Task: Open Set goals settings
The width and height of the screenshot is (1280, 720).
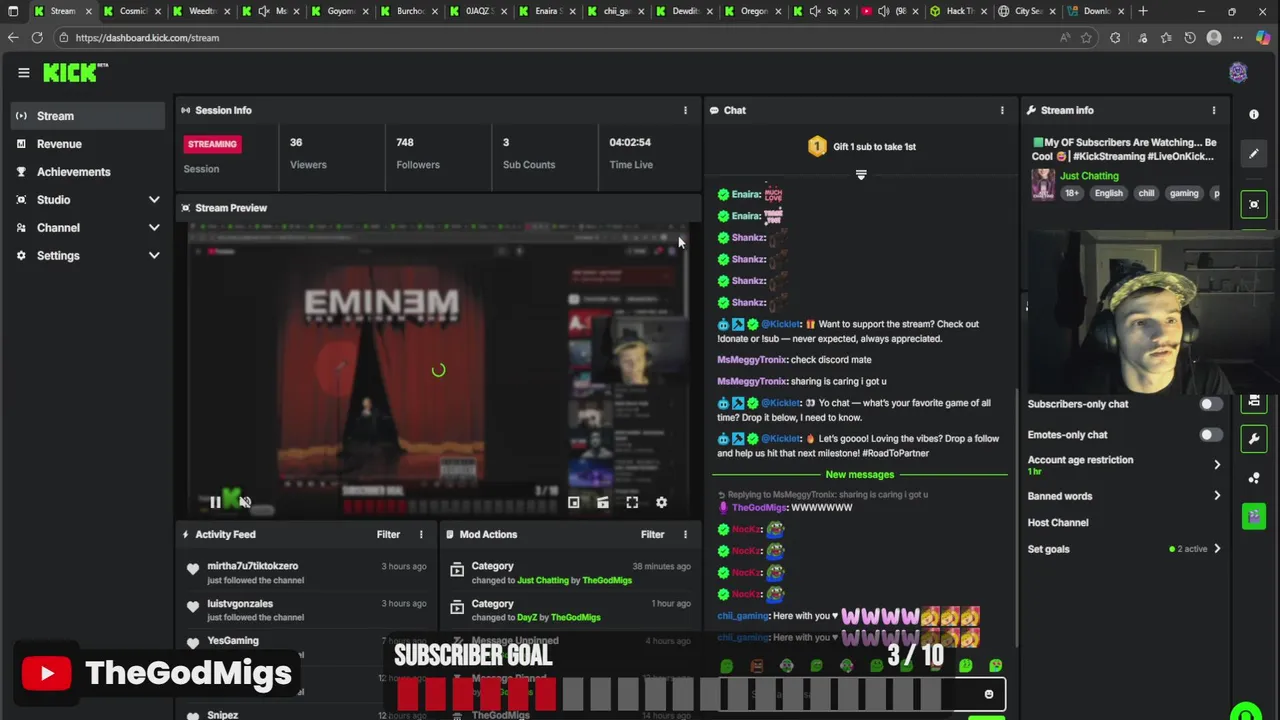Action: (x=1124, y=549)
